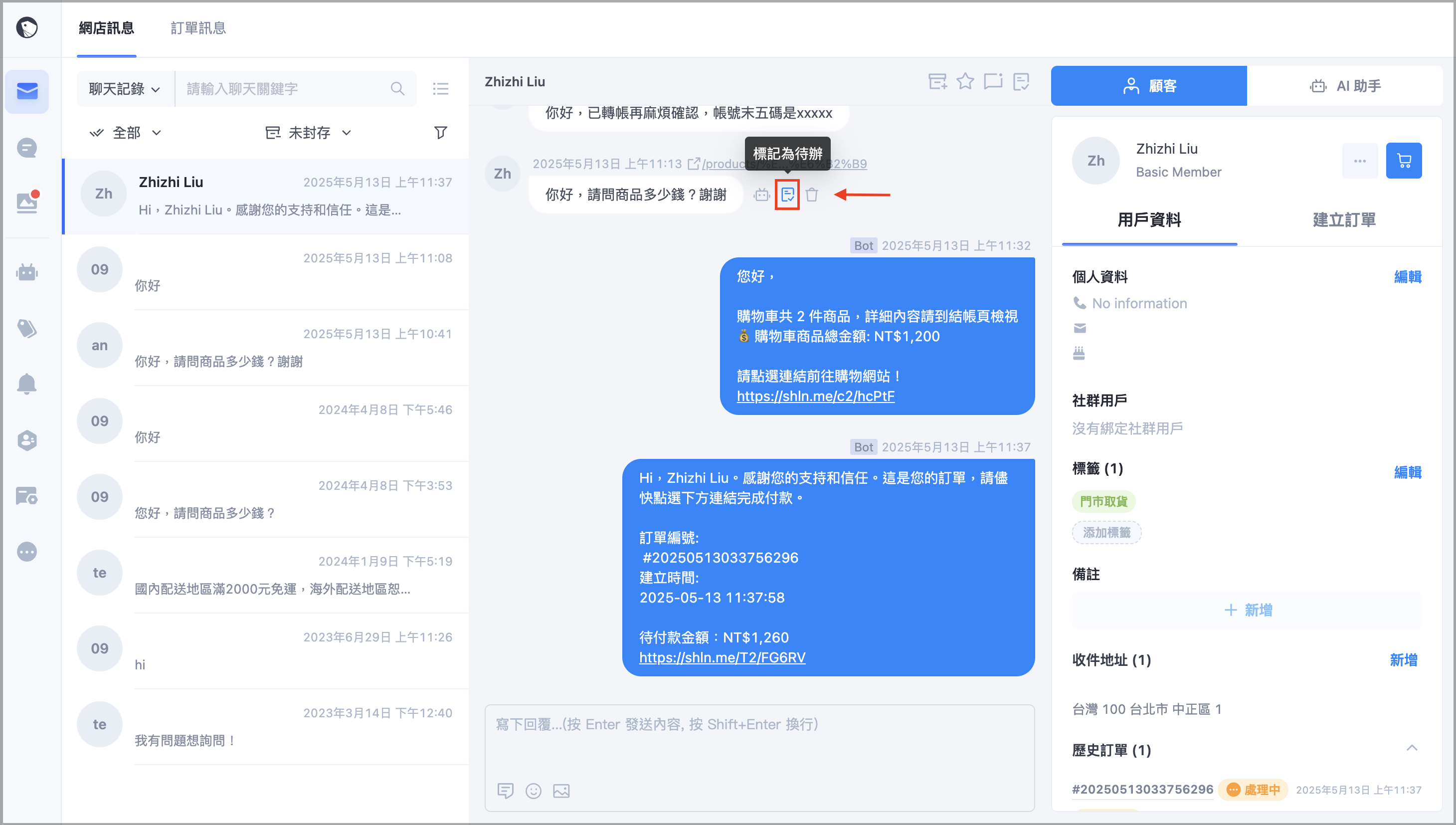Screen dimensions: 1456x825
Task: Edit 標籤 via 編輯 link
Action: [1407, 472]
